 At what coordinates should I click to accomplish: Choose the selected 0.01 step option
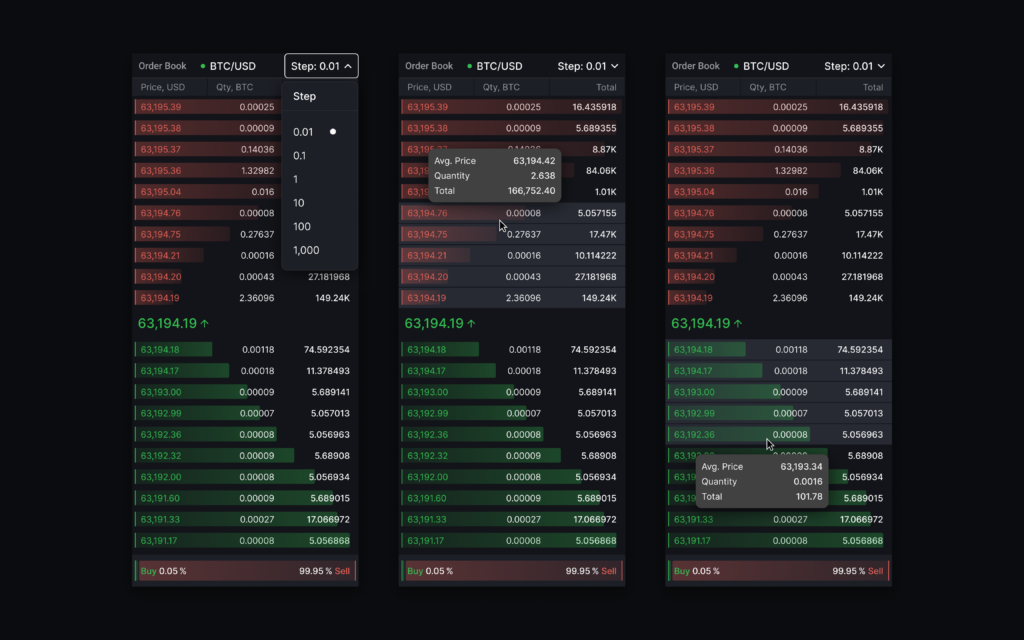319,132
